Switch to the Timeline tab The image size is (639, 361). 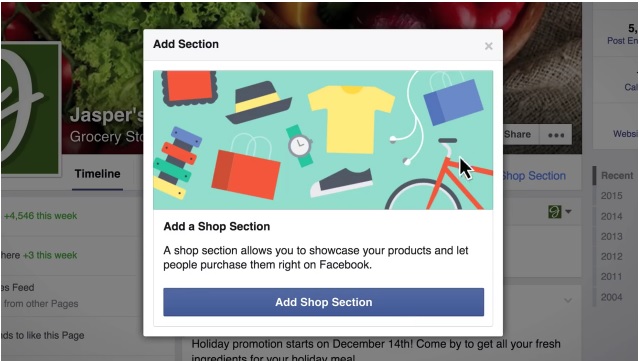pos(97,174)
